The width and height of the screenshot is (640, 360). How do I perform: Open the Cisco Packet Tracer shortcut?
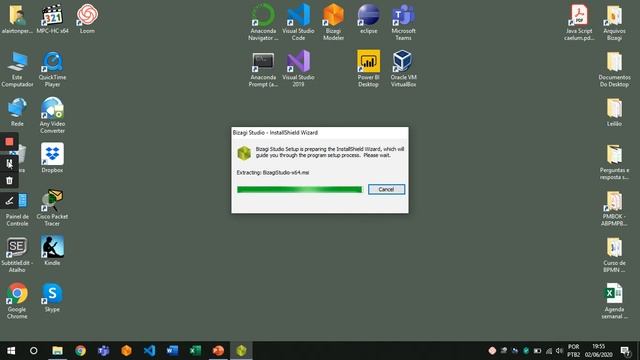pos(52,208)
